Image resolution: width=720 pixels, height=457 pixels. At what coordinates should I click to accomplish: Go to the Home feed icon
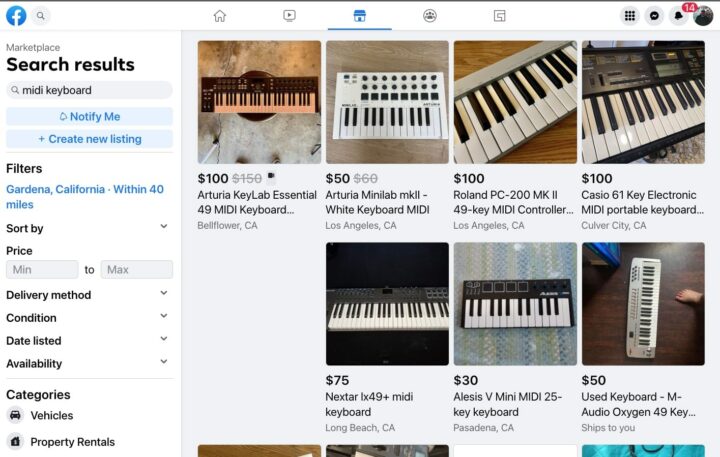(x=220, y=15)
